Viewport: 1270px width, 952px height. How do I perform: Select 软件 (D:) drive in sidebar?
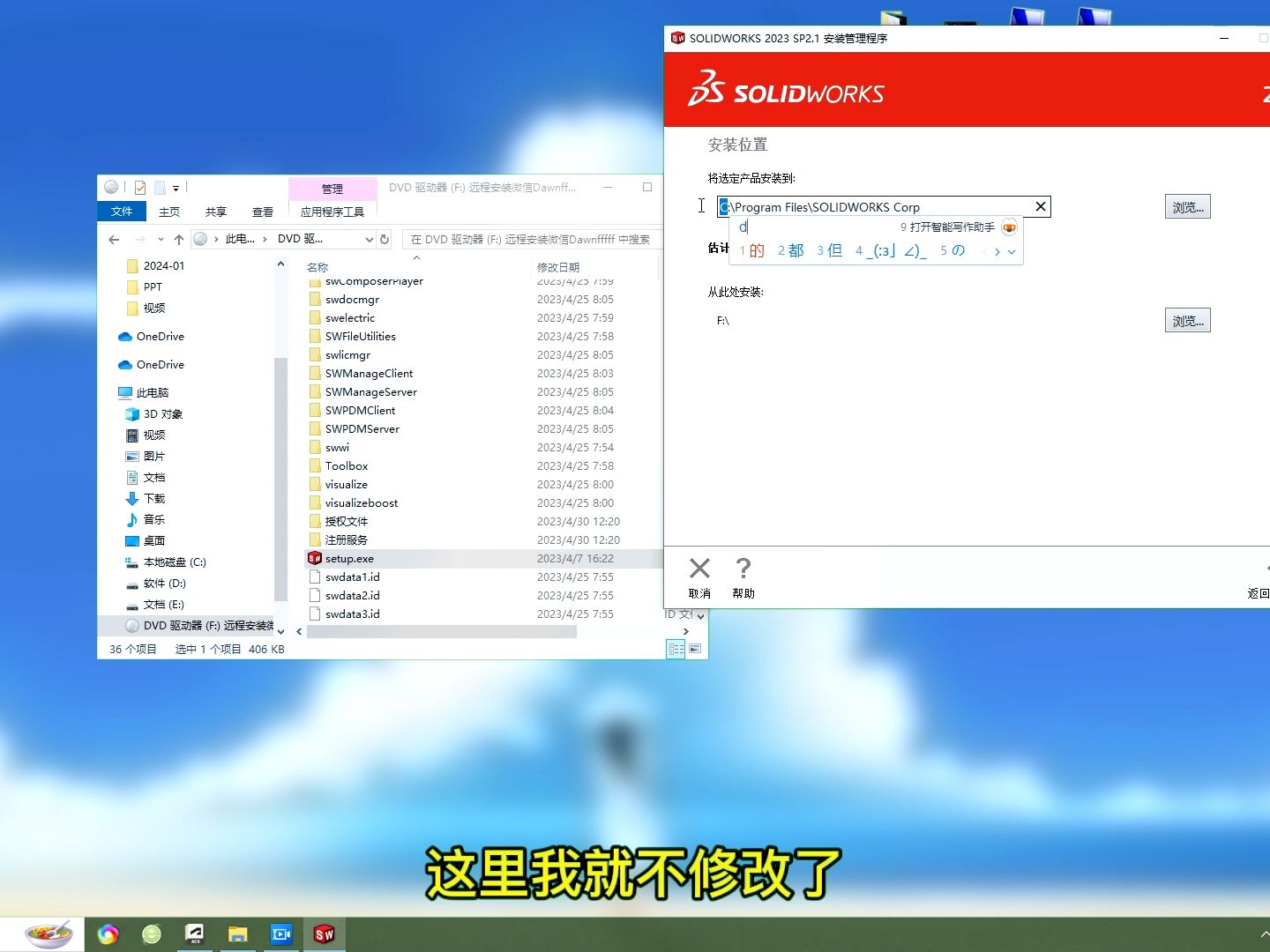point(165,583)
